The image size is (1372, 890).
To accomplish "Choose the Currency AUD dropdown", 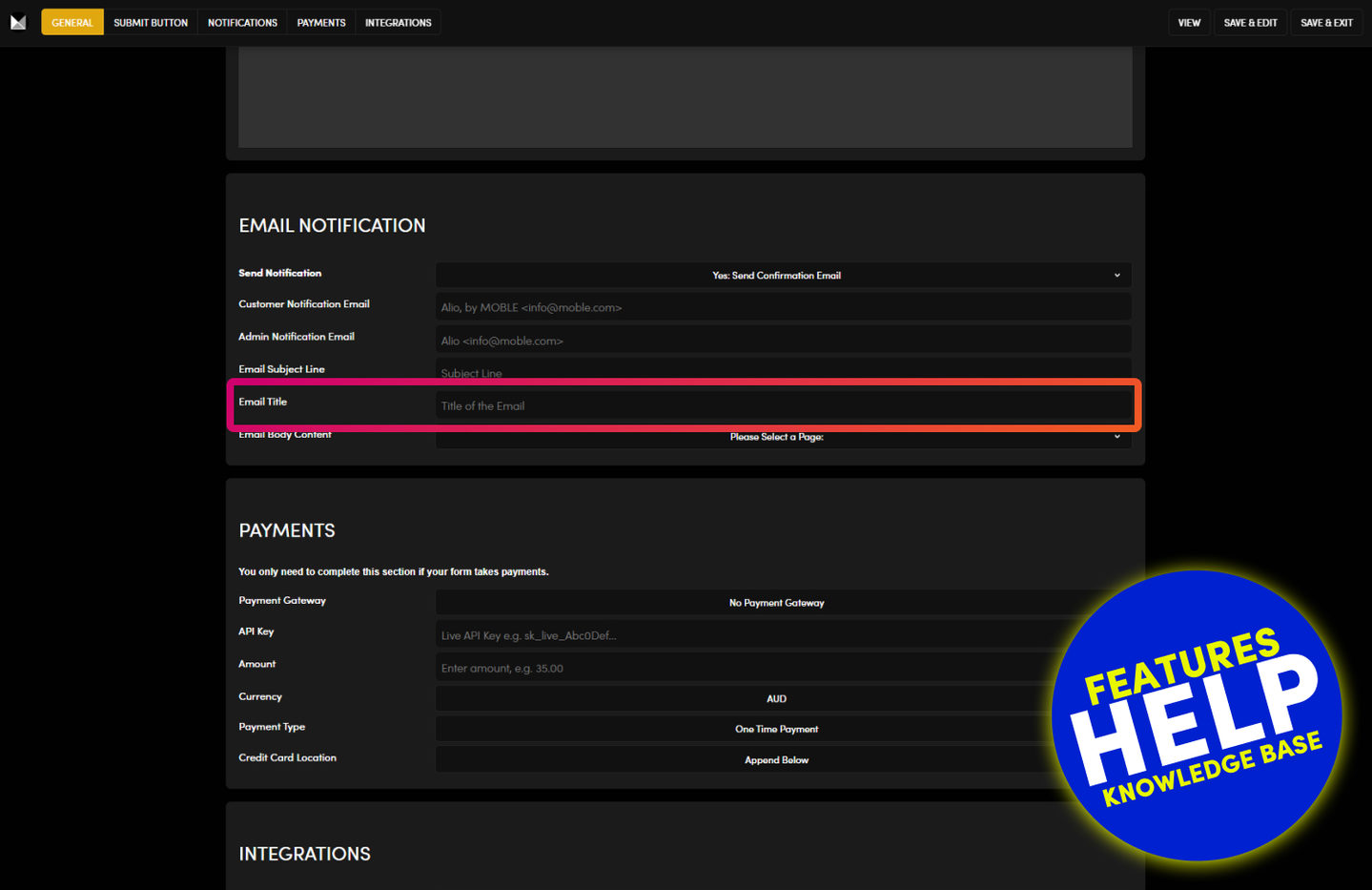I will 744,699.
